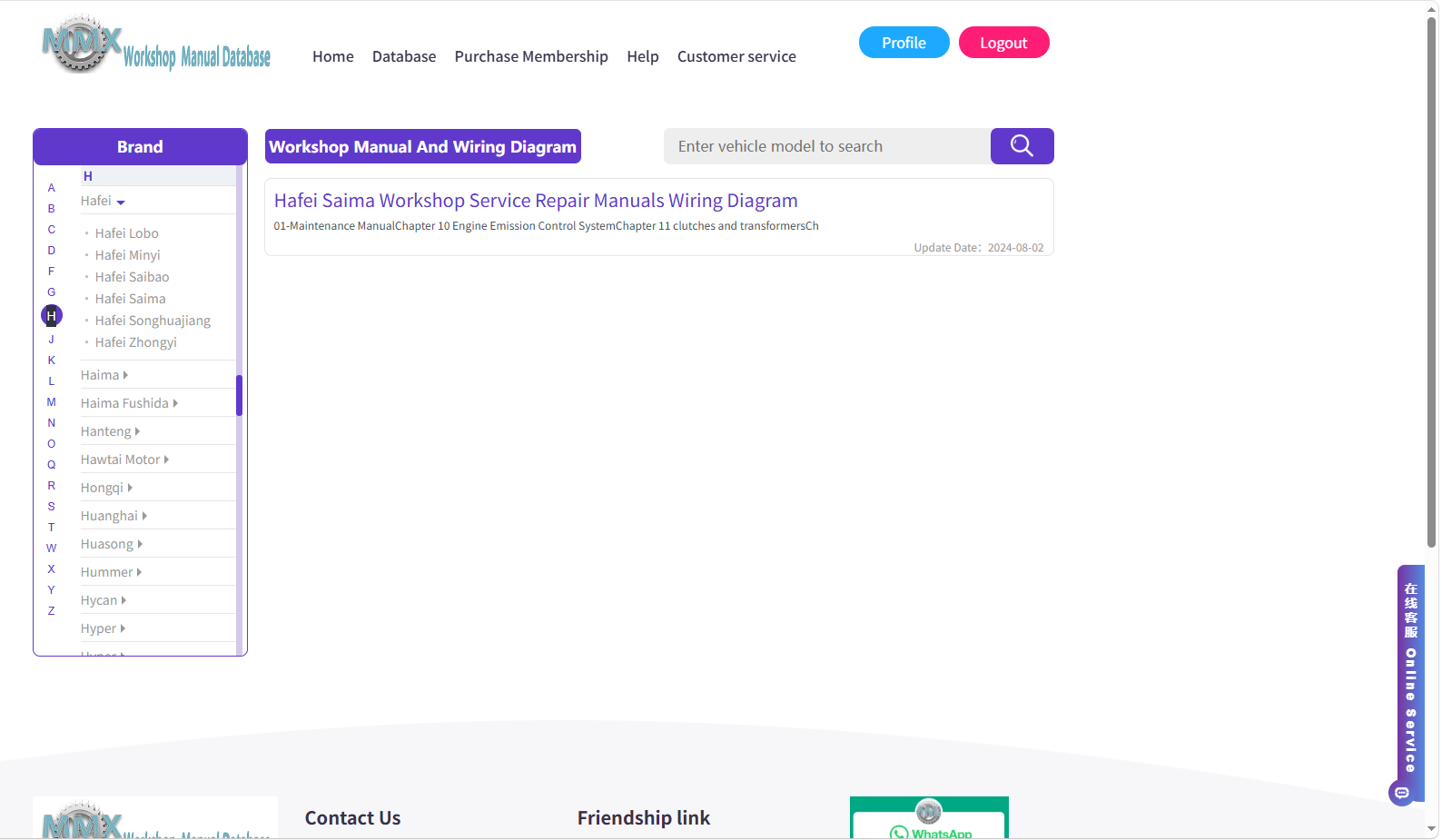
Task: Jump to brand letter Z
Action: pyautogui.click(x=52, y=611)
